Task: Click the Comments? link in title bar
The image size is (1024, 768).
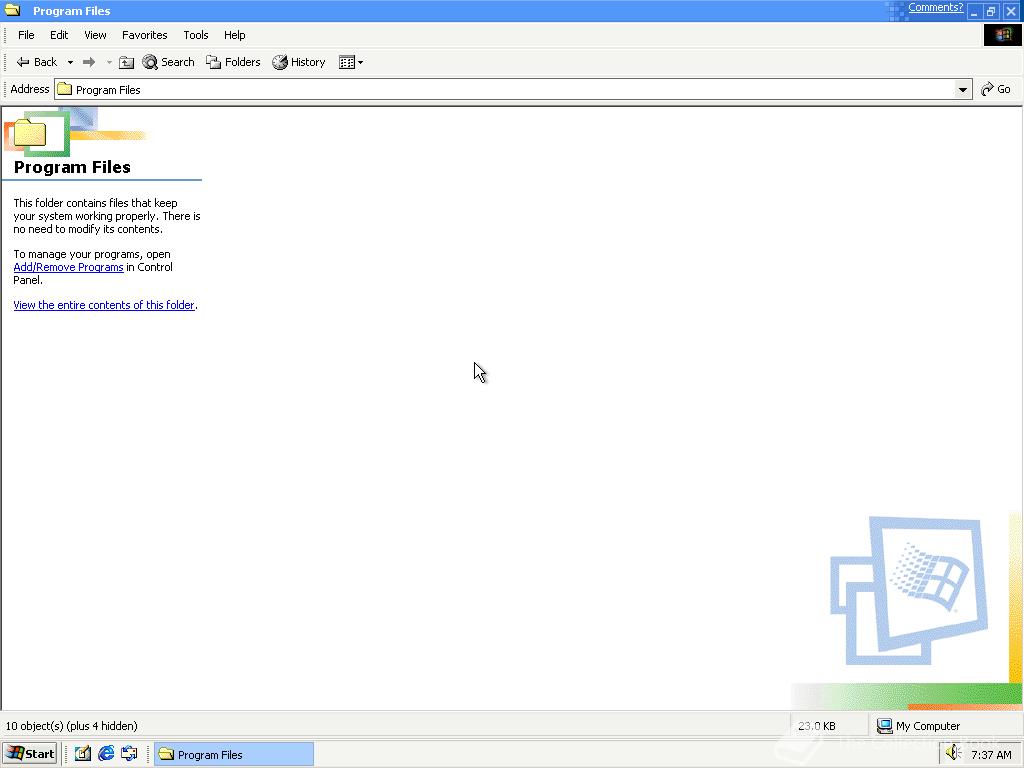Action: pos(935,8)
